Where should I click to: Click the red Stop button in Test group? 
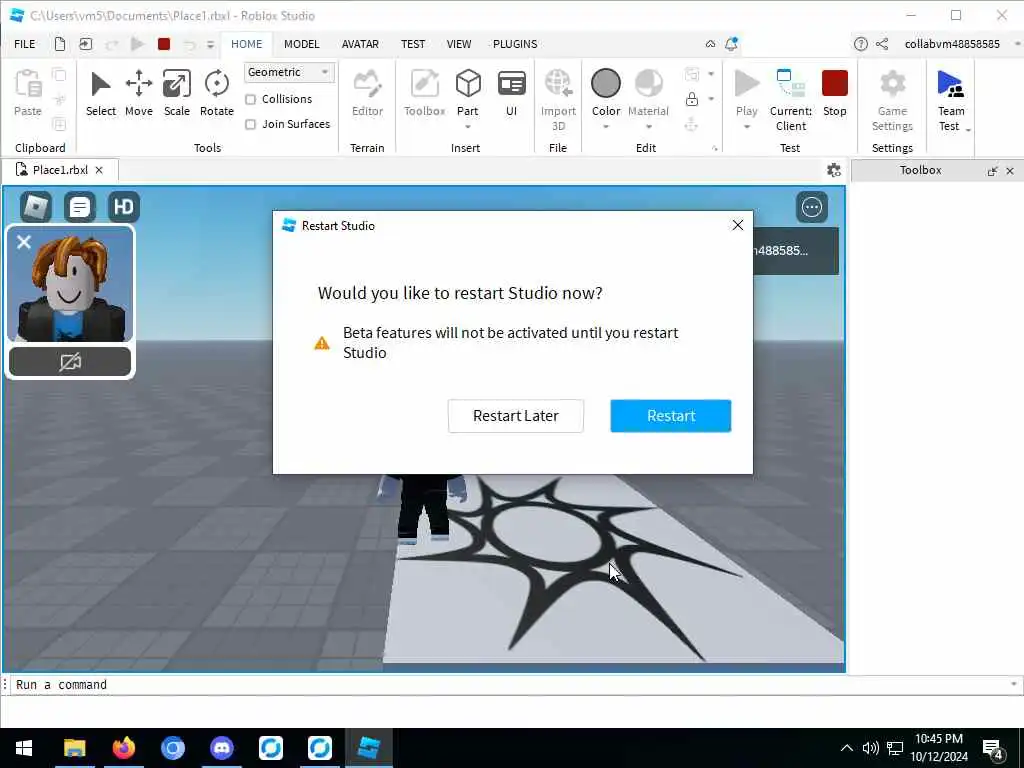pyautogui.click(x=835, y=84)
